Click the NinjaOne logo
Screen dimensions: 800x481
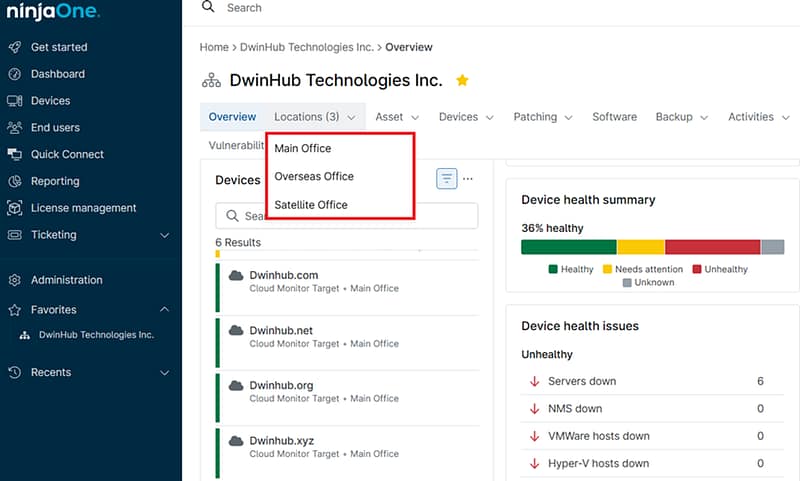[53, 11]
